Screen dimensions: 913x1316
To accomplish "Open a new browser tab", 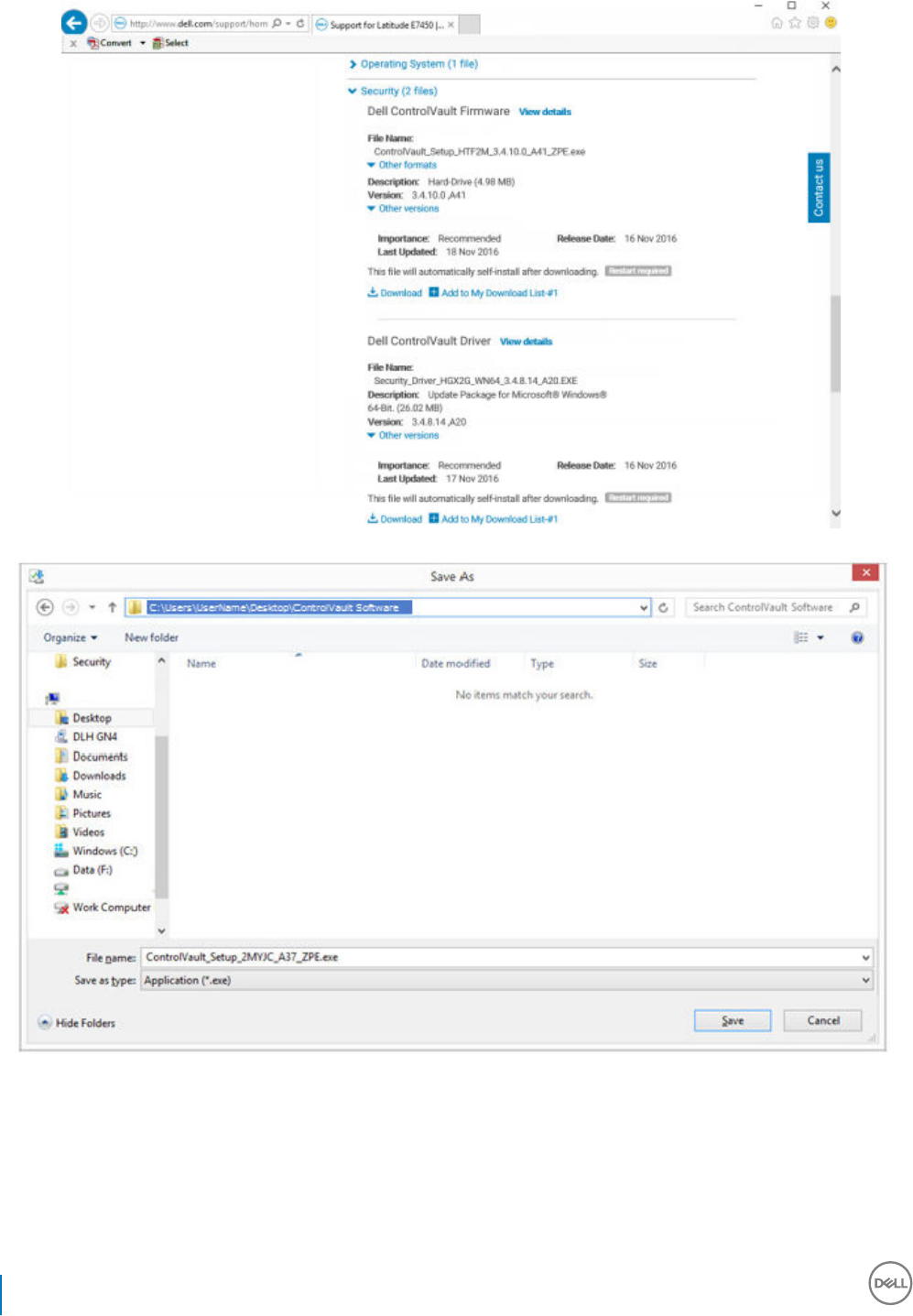I will pyautogui.click(x=469, y=25).
